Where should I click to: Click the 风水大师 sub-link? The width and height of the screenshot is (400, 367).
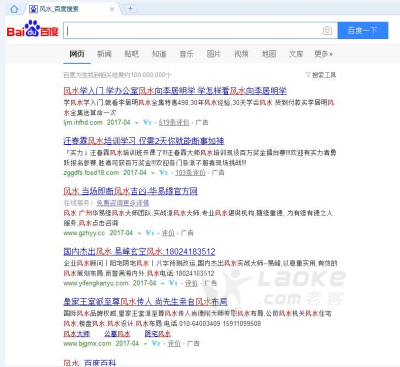click(x=77, y=334)
